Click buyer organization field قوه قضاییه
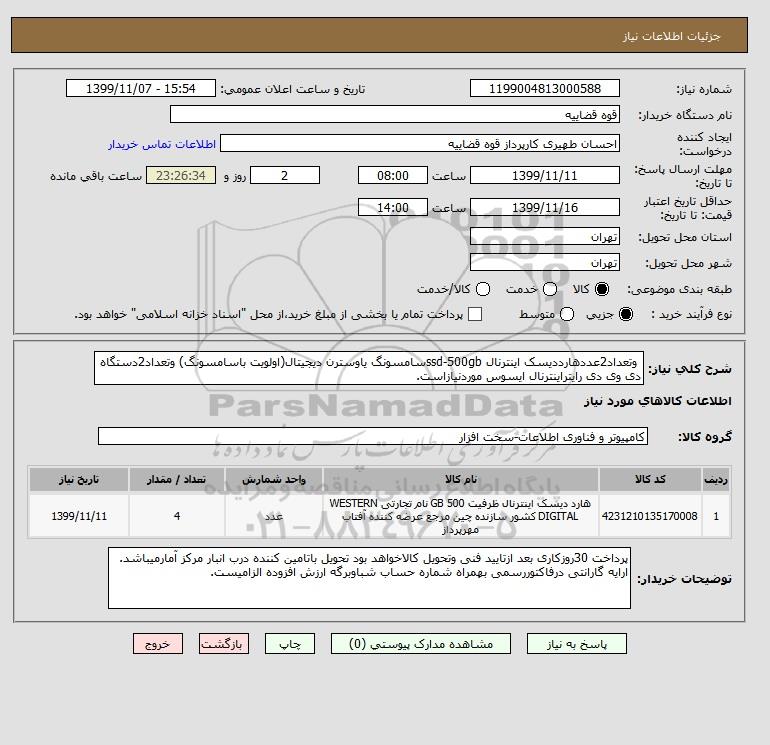770x745 pixels. tap(395, 114)
